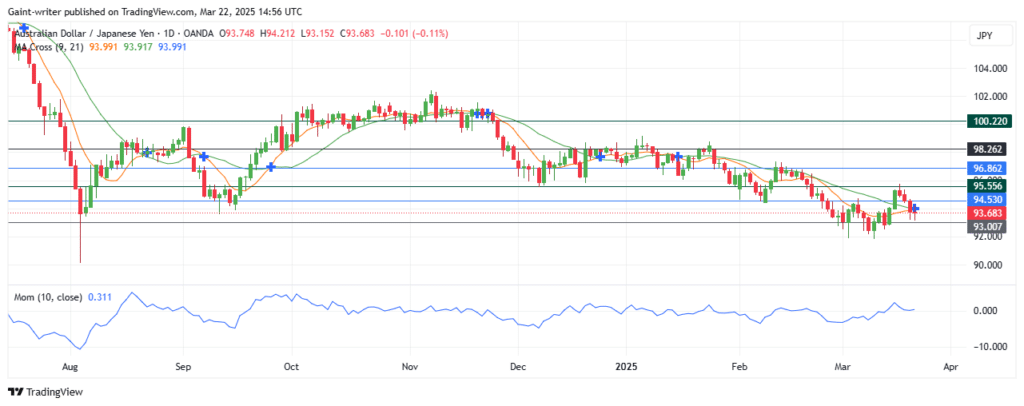This screenshot has width=1024, height=406.
Task: Click the Oct label on time axis
Action: 292,367
